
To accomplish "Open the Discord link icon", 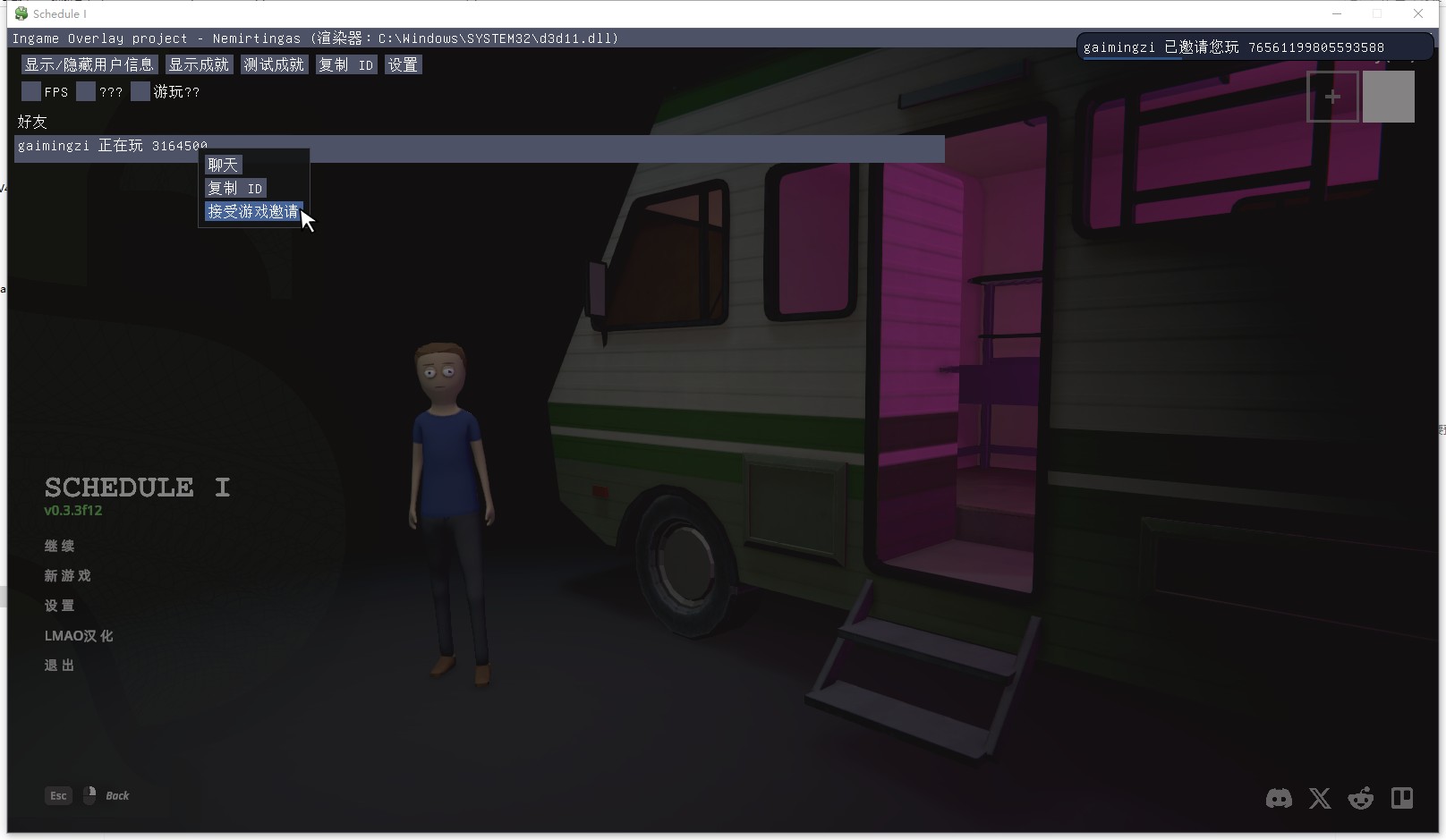I will tap(1279, 798).
